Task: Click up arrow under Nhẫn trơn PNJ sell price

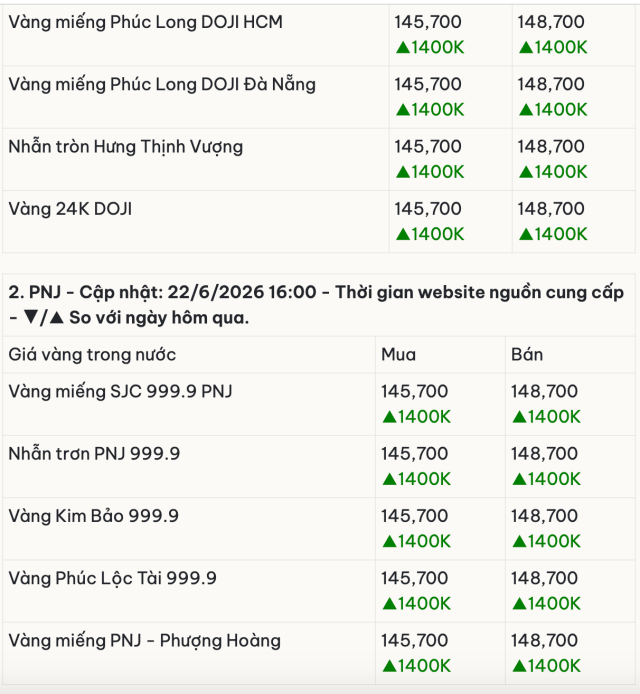Action: pyautogui.click(x=519, y=479)
